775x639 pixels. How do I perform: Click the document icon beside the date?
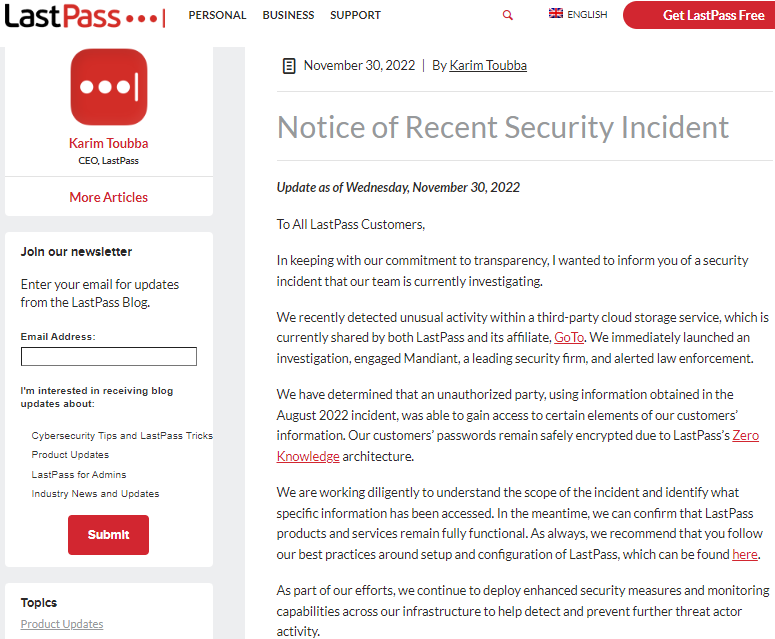click(x=289, y=66)
